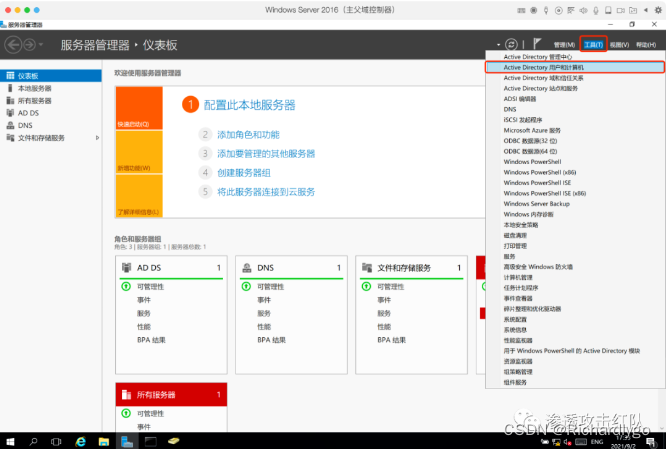Refresh the Server Manager dashboard
The width and height of the screenshot is (666, 449).
click(511, 44)
